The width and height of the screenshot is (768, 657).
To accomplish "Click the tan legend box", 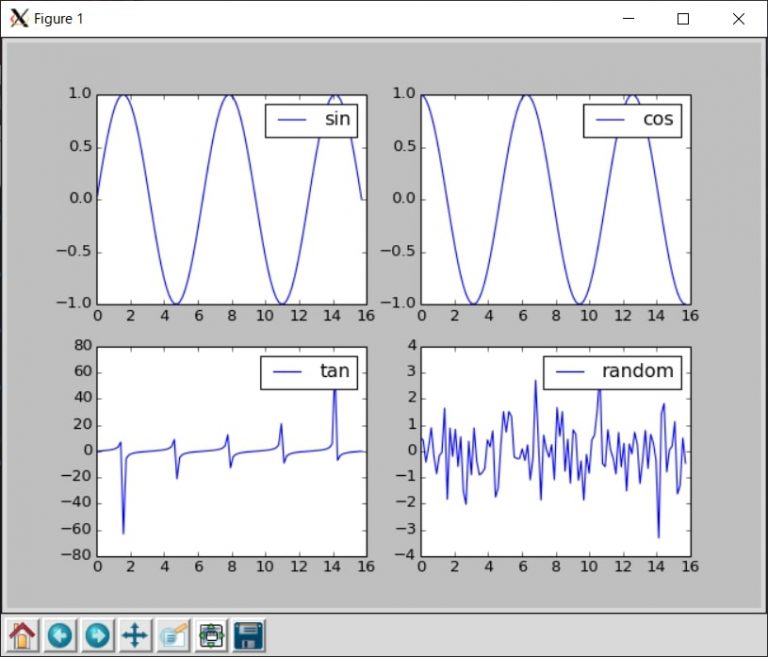I will tap(309, 373).
